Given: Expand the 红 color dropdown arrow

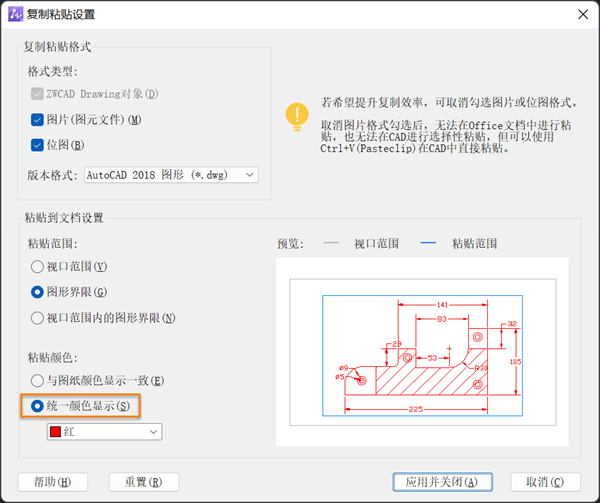Looking at the screenshot, I should point(153,432).
